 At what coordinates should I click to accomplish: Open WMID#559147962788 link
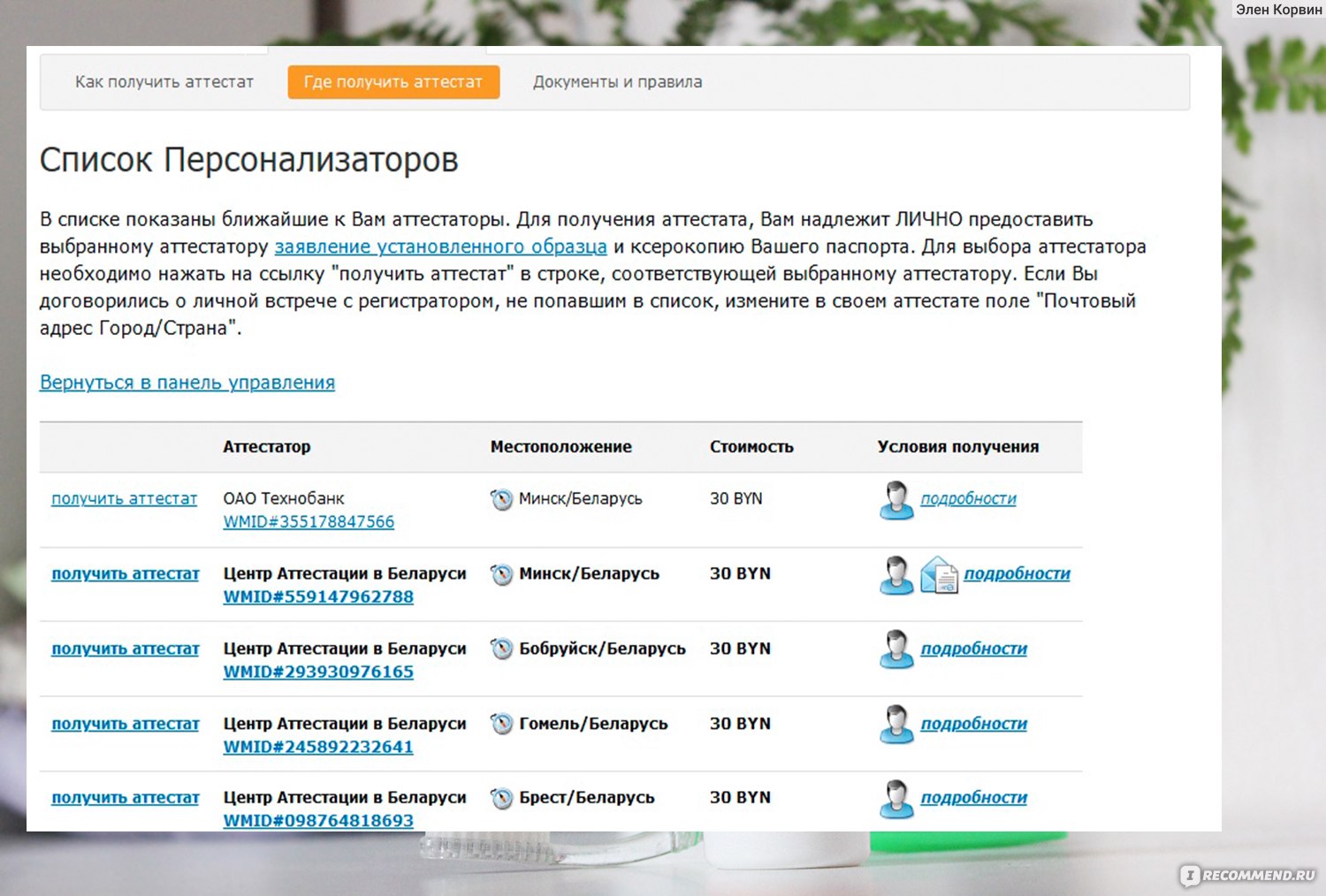(x=318, y=596)
